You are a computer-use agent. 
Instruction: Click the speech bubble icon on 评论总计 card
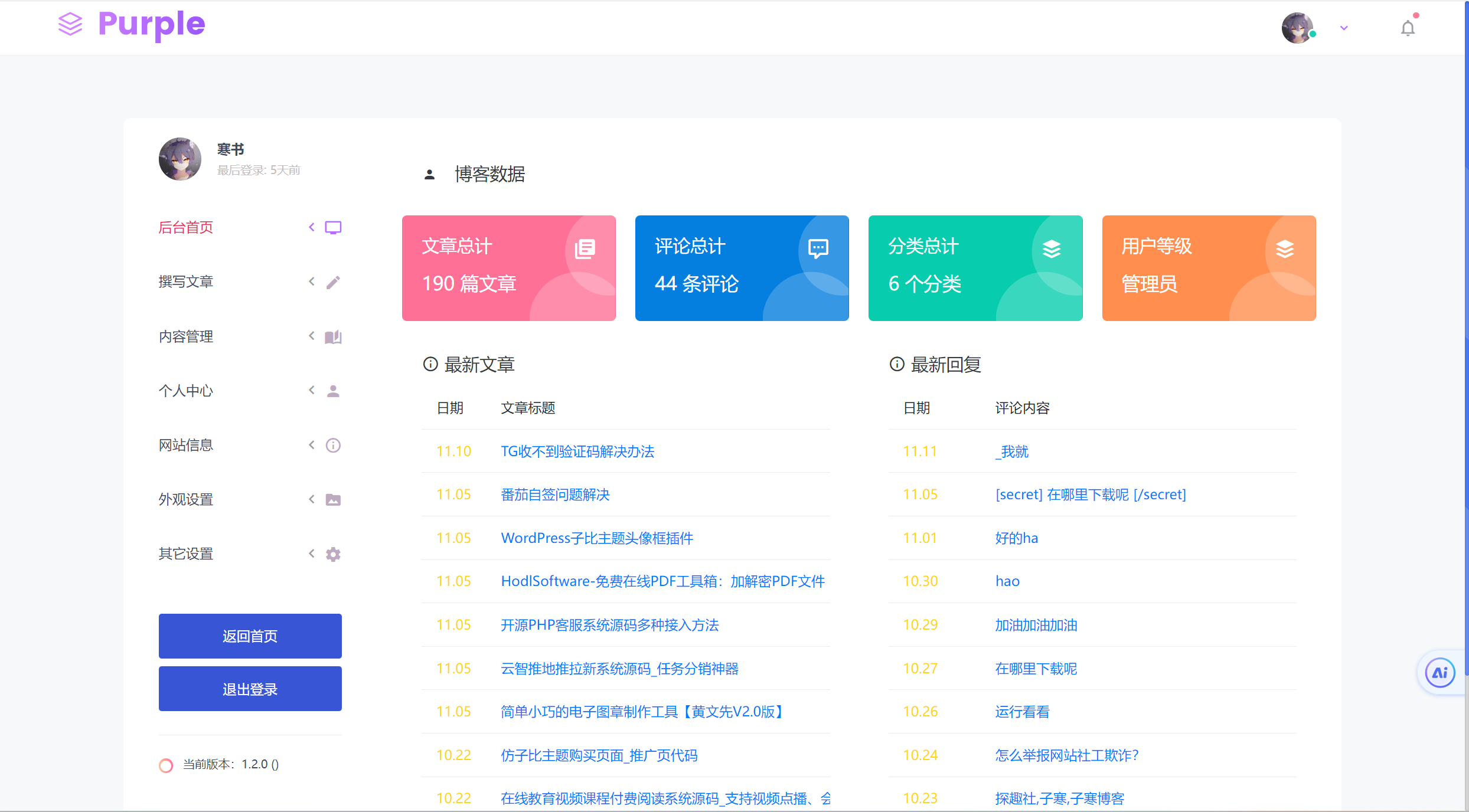tap(818, 248)
